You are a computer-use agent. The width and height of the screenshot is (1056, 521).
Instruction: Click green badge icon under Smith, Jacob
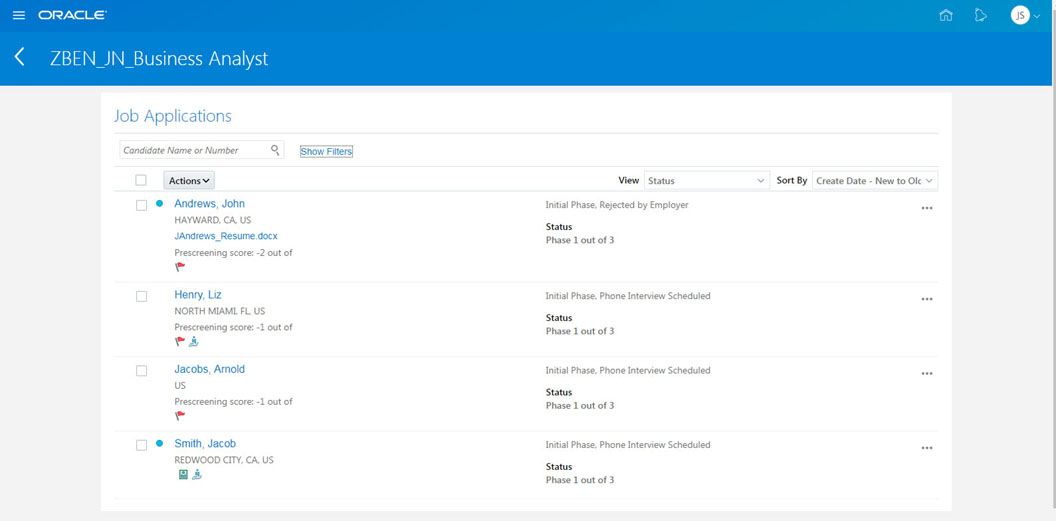[183, 475]
